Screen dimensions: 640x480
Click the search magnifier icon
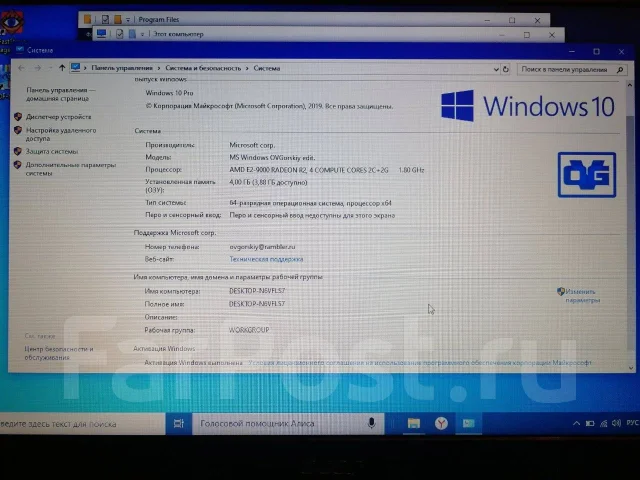coord(620,70)
